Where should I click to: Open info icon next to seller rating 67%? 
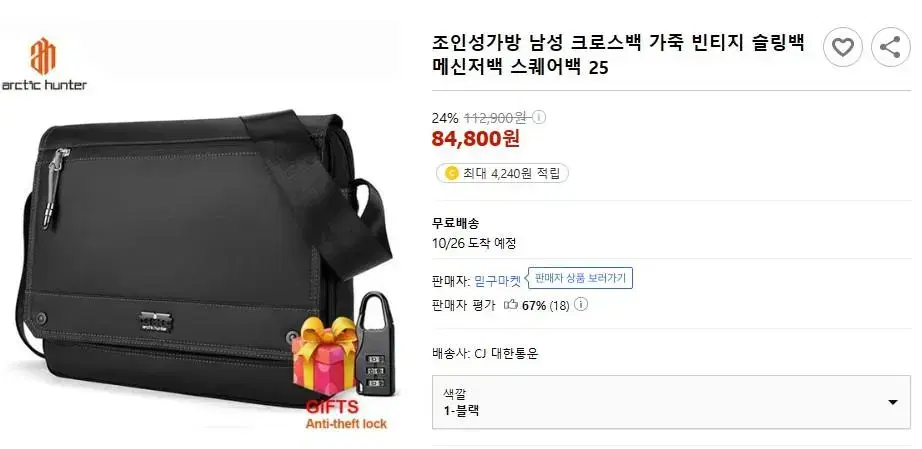pos(581,305)
